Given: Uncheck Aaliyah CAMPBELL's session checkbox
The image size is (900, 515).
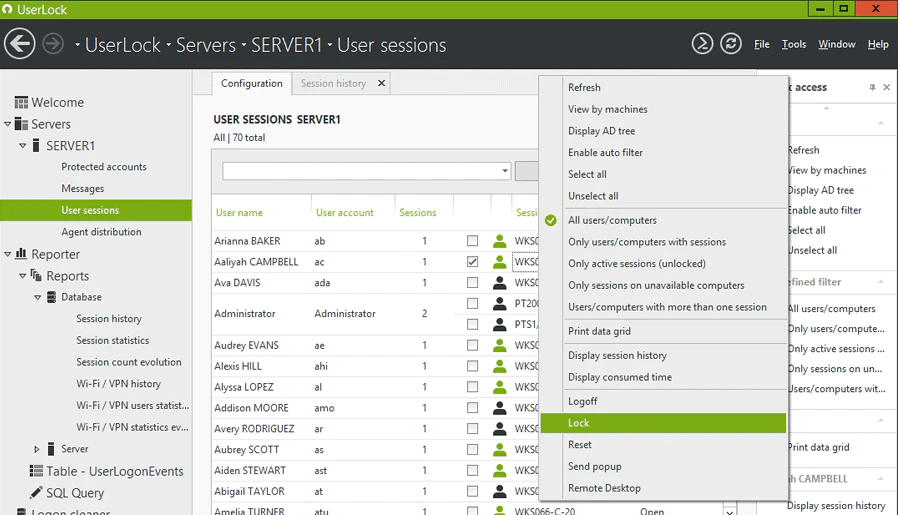Looking at the screenshot, I should tap(472, 262).
